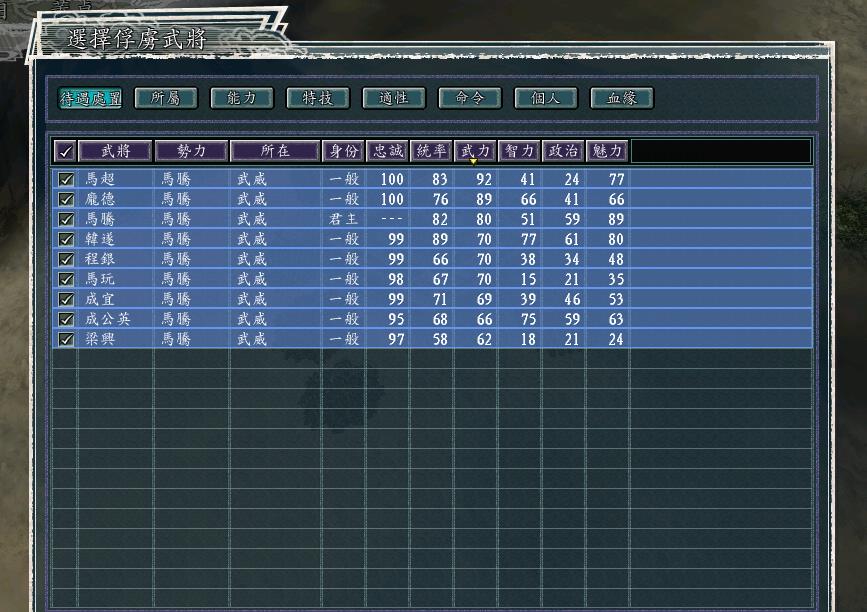The width and height of the screenshot is (867, 612).
Task: Click the 忠誠 value 95 for 成公英
Action: (396, 319)
